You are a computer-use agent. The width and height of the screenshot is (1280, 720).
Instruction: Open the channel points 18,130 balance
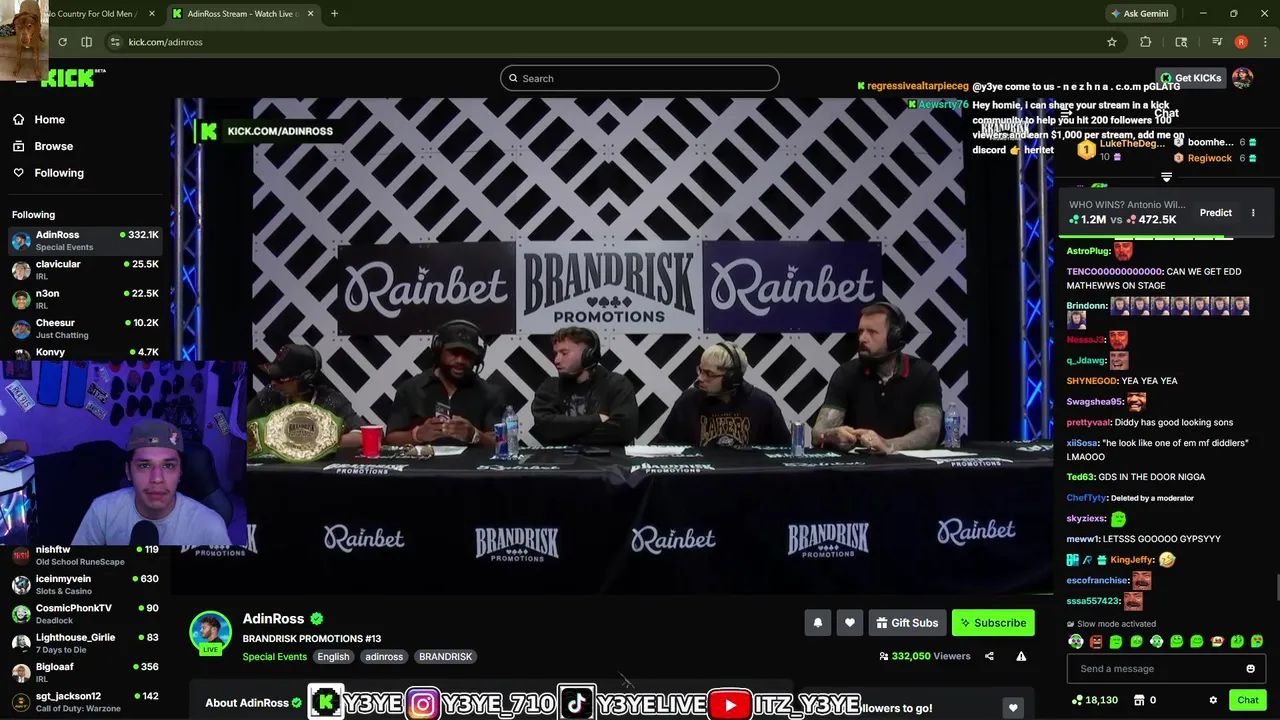[x=1094, y=700]
